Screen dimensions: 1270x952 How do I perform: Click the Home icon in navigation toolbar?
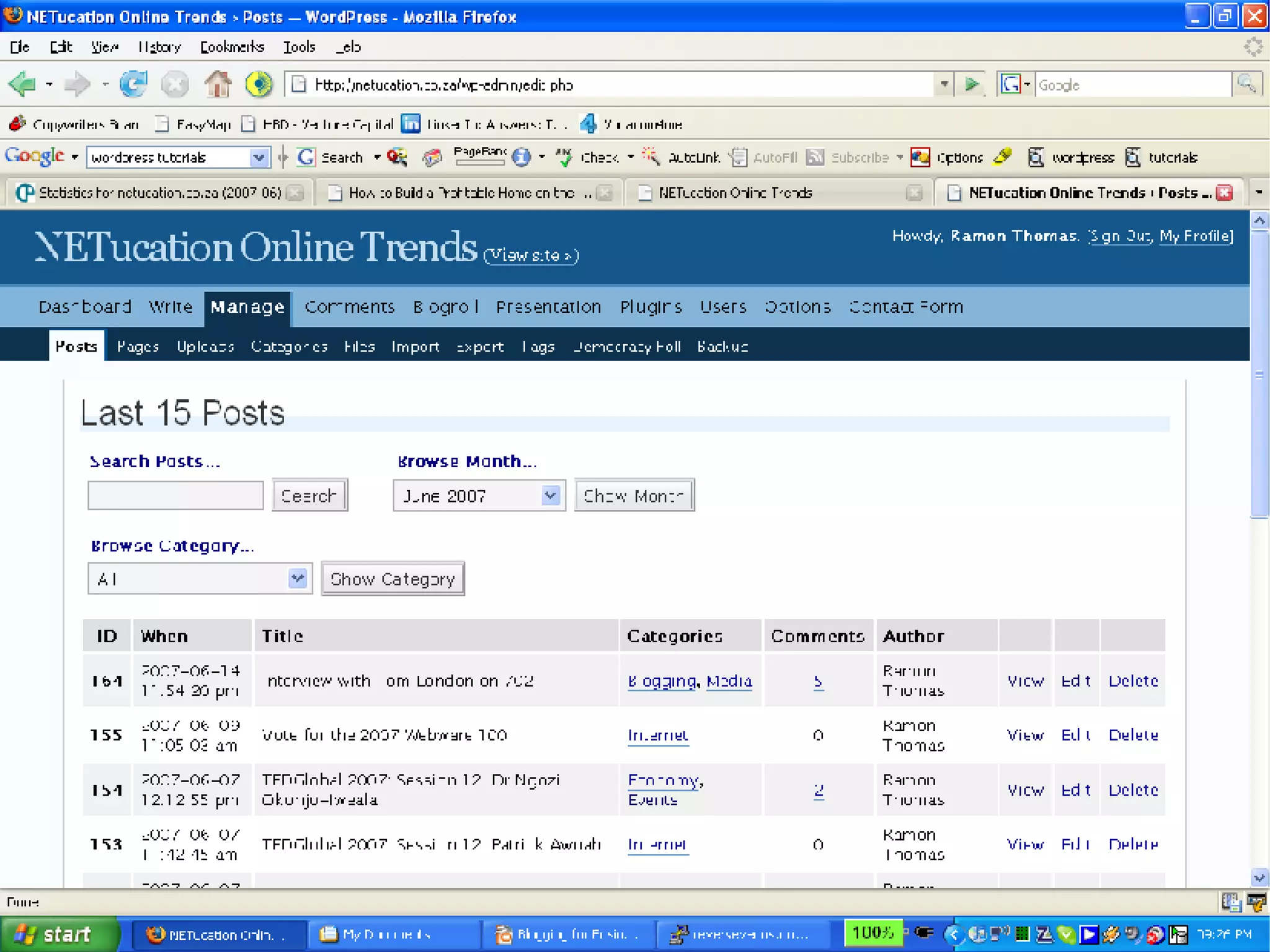pyautogui.click(x=218, y=84)
